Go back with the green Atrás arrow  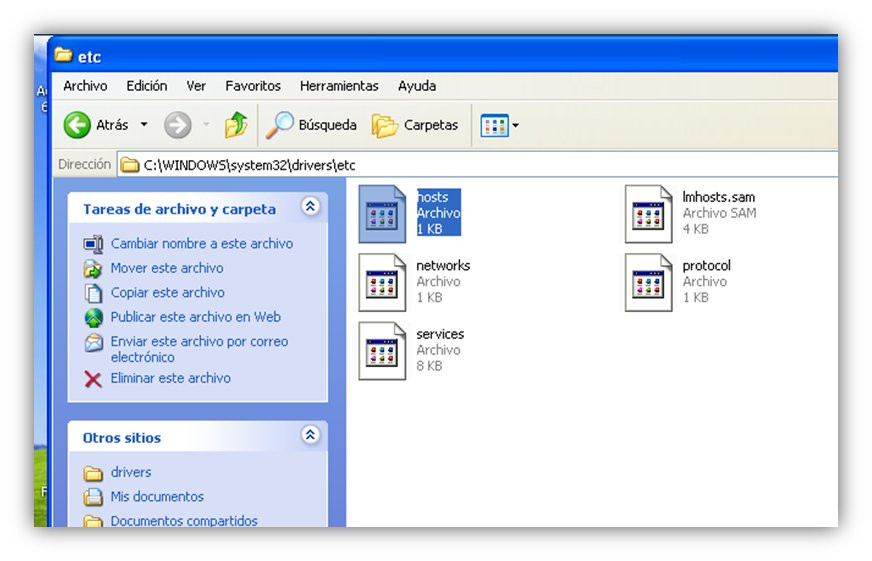(77, 125)
